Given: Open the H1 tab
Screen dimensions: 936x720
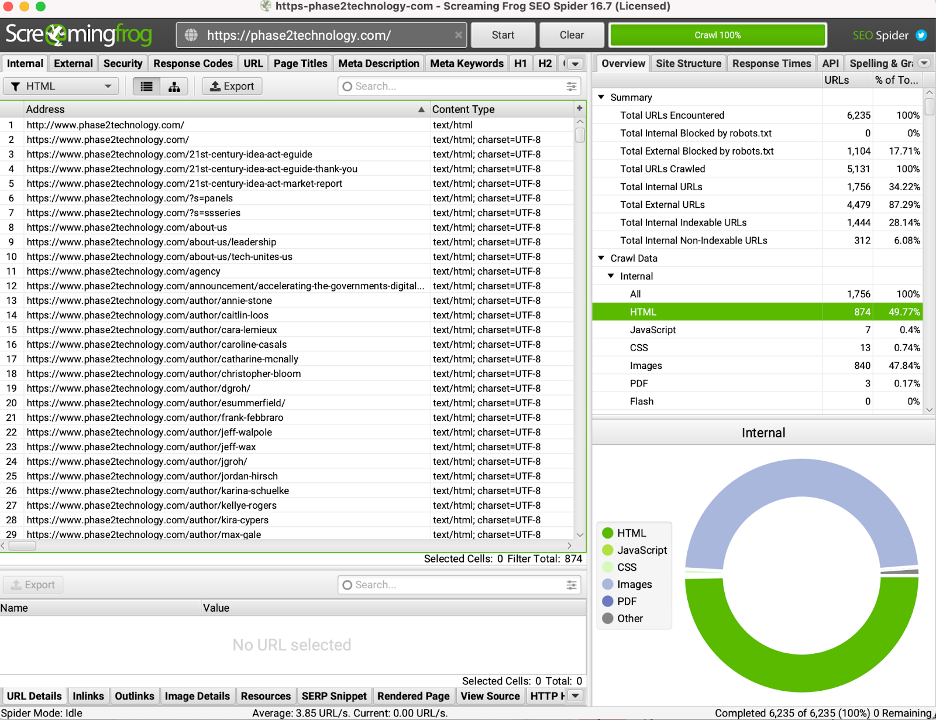Looking at the screenshot, I should click(521, 63).
